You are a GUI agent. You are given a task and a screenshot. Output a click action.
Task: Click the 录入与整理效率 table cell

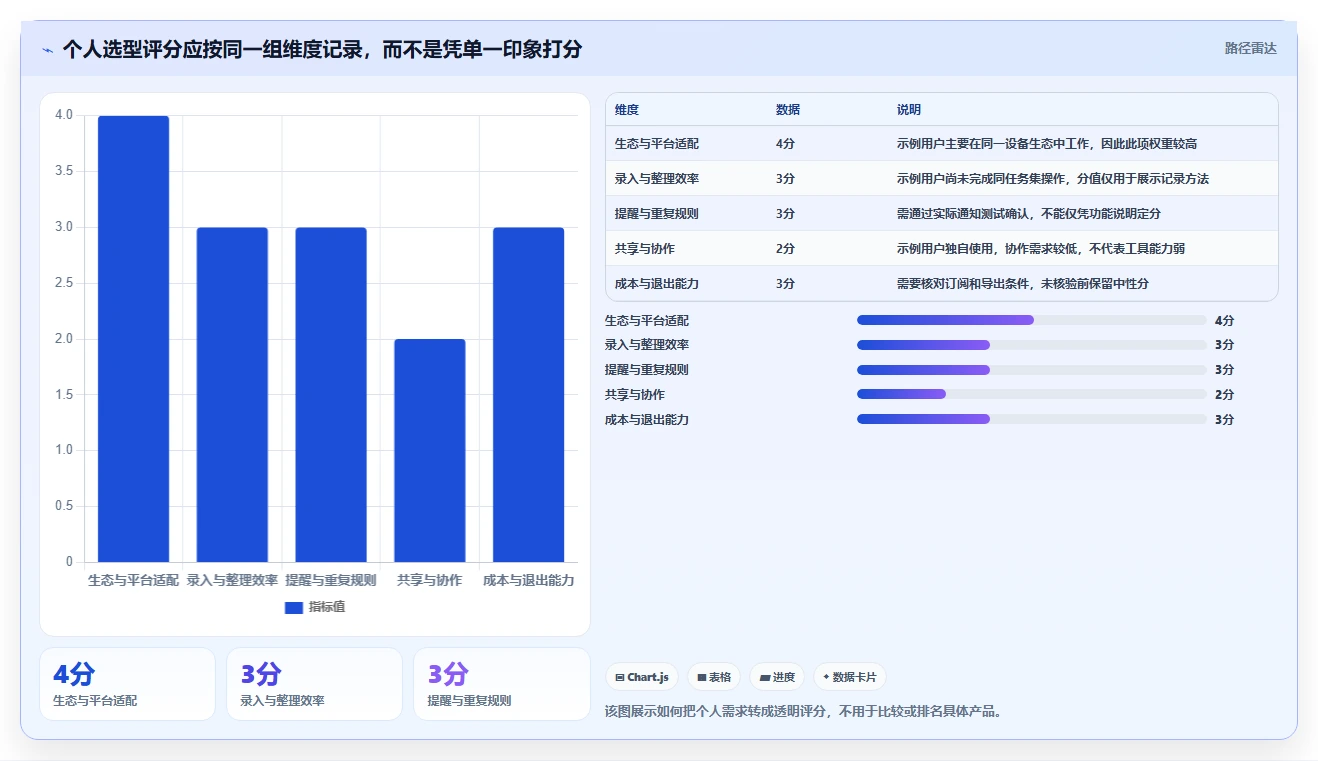pyautogui.click(x=657, y=179)
